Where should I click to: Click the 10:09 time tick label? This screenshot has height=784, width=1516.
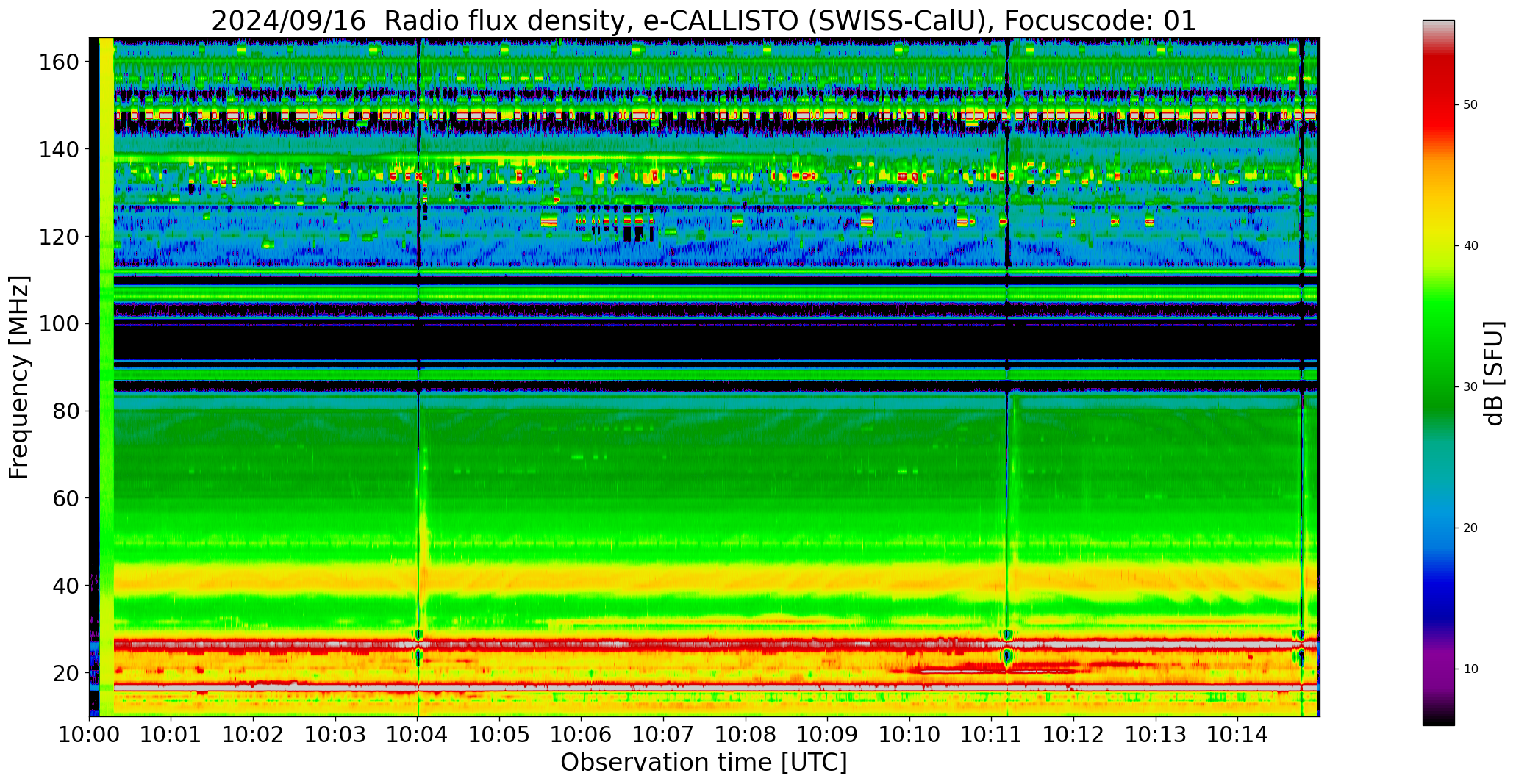click(827, 734)
